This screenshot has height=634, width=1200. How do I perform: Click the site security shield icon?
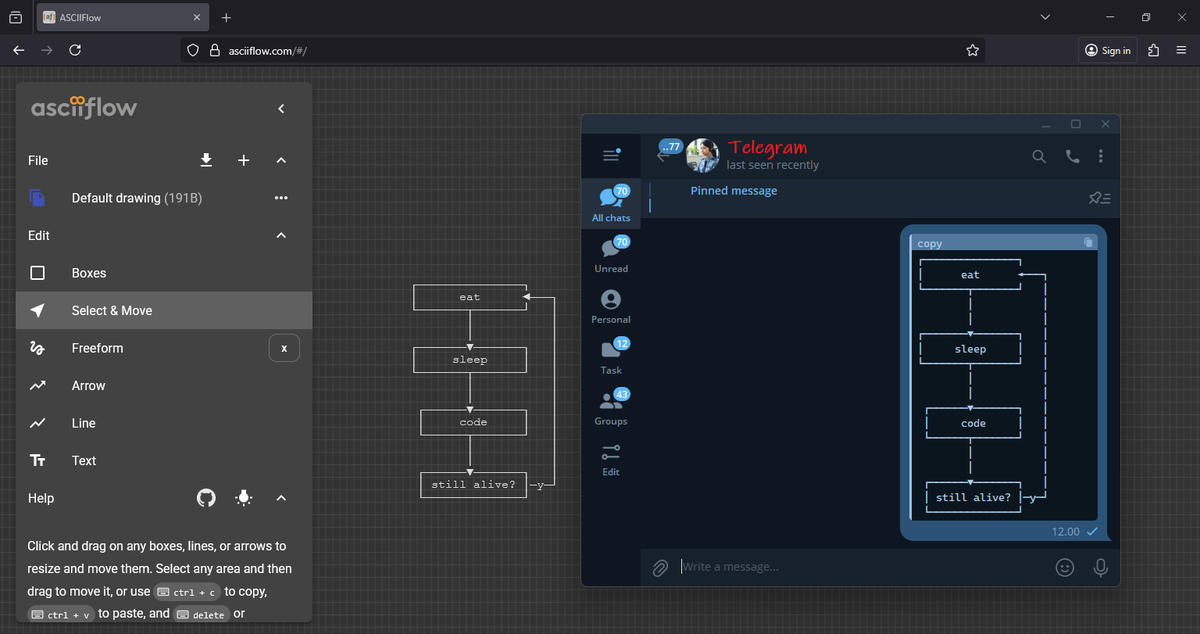(x=193, y=50)
